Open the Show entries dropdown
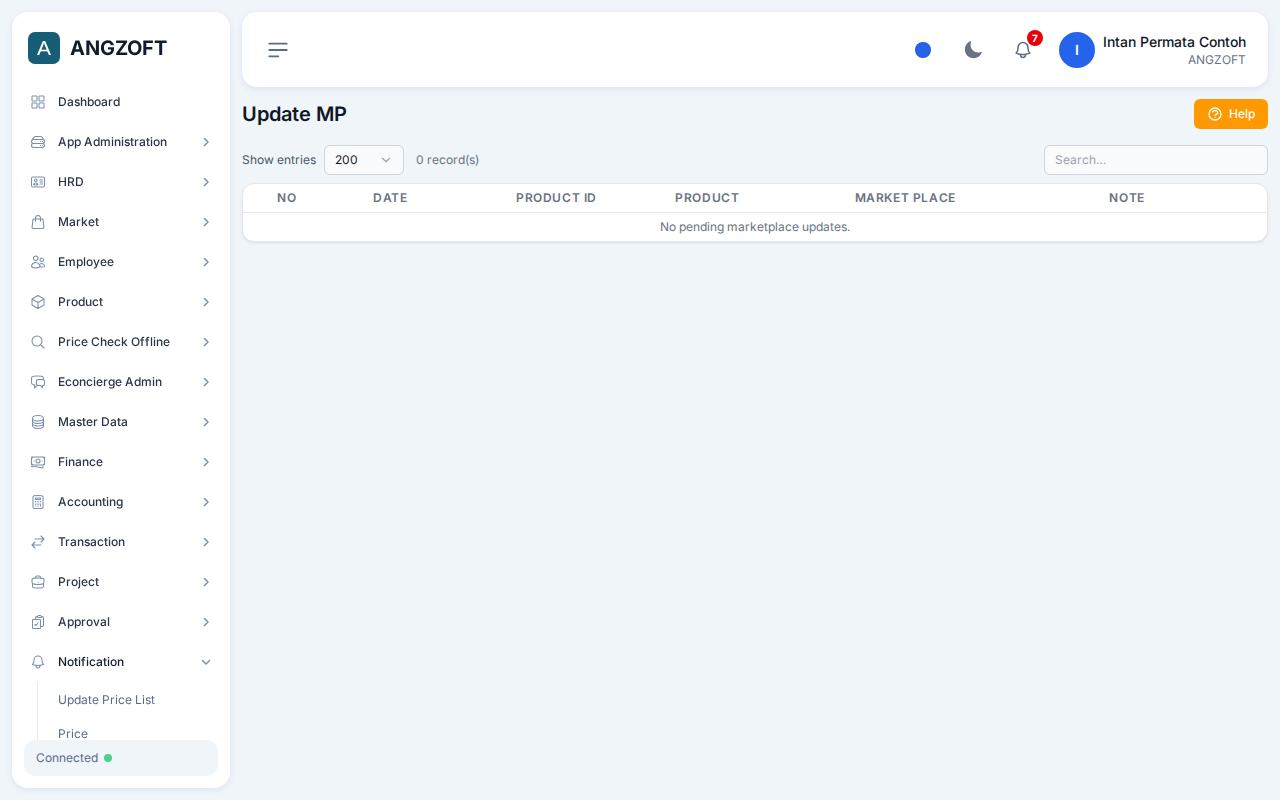Viewport: 1280px width, 800px height. [x=364, y=160]
